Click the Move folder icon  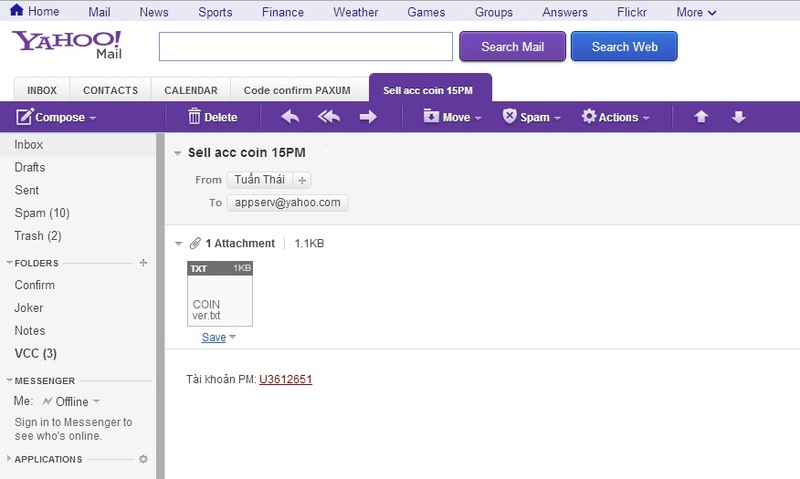pyautogui.click(x=431, y=116)
